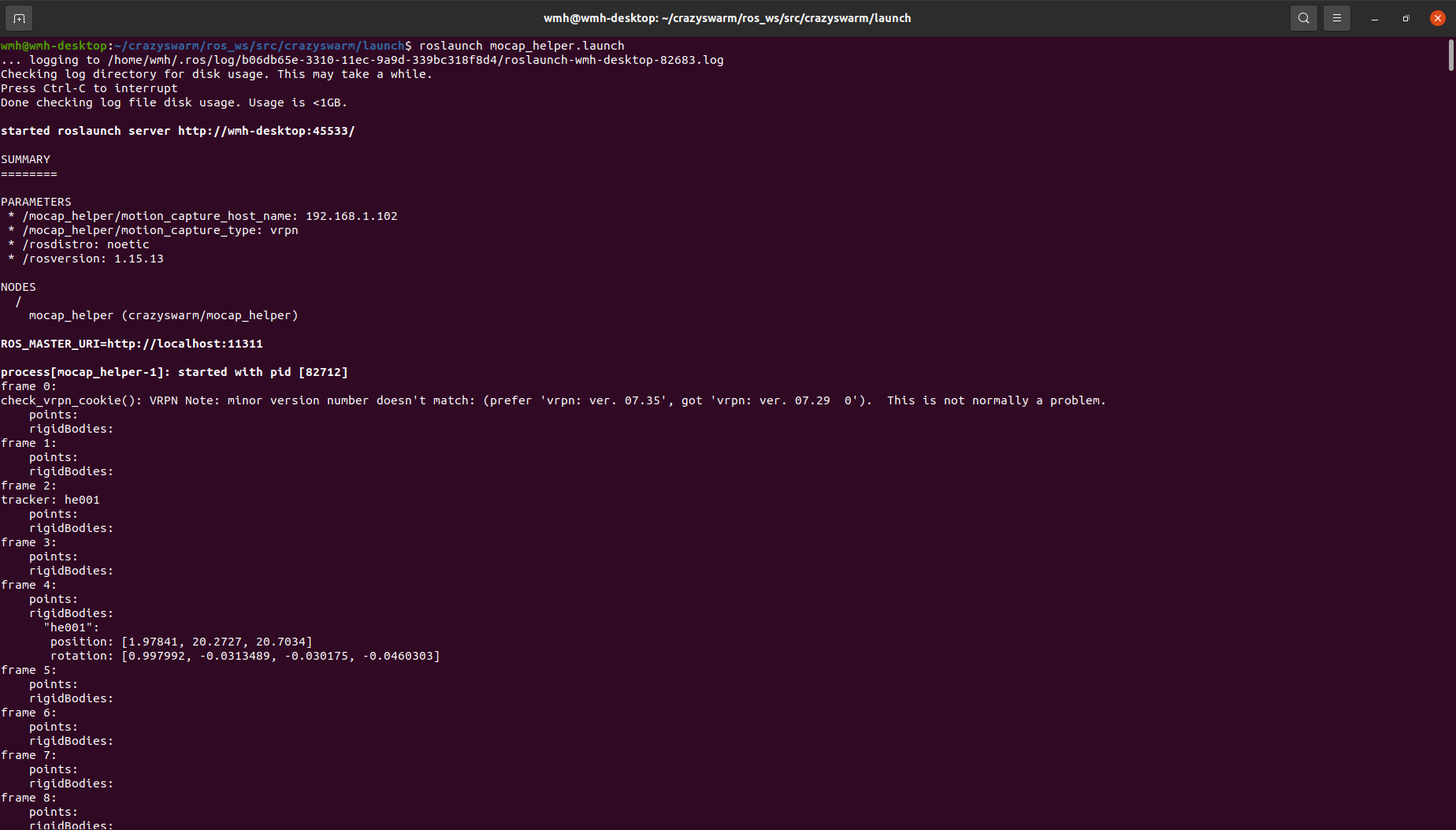The width and height of the screenshot is (1456, 830).
Task: Open the terminal hamburger menu
Action: (x=1337, y=18)
